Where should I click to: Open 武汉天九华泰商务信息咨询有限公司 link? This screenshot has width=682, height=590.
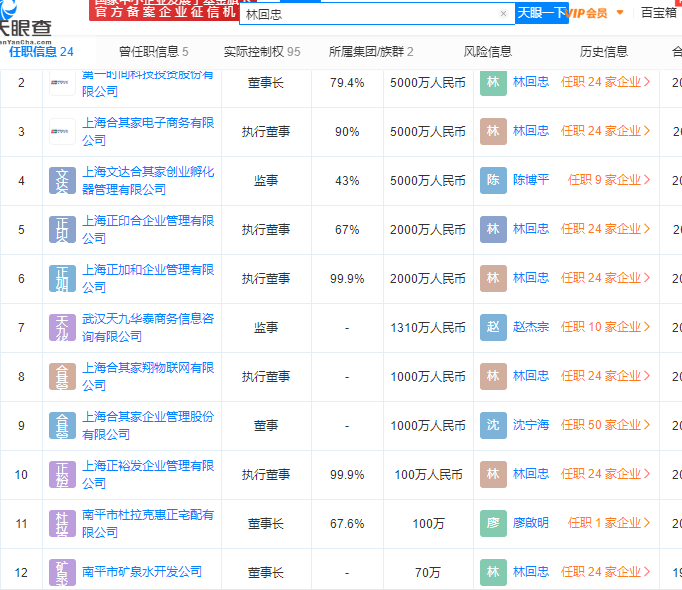[x=148, y=327]
